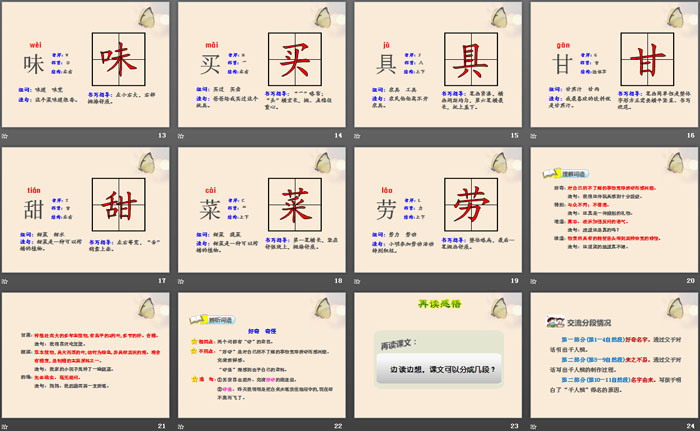Click slide number label 20
700x431 pixels.
(x=691, y=280)
